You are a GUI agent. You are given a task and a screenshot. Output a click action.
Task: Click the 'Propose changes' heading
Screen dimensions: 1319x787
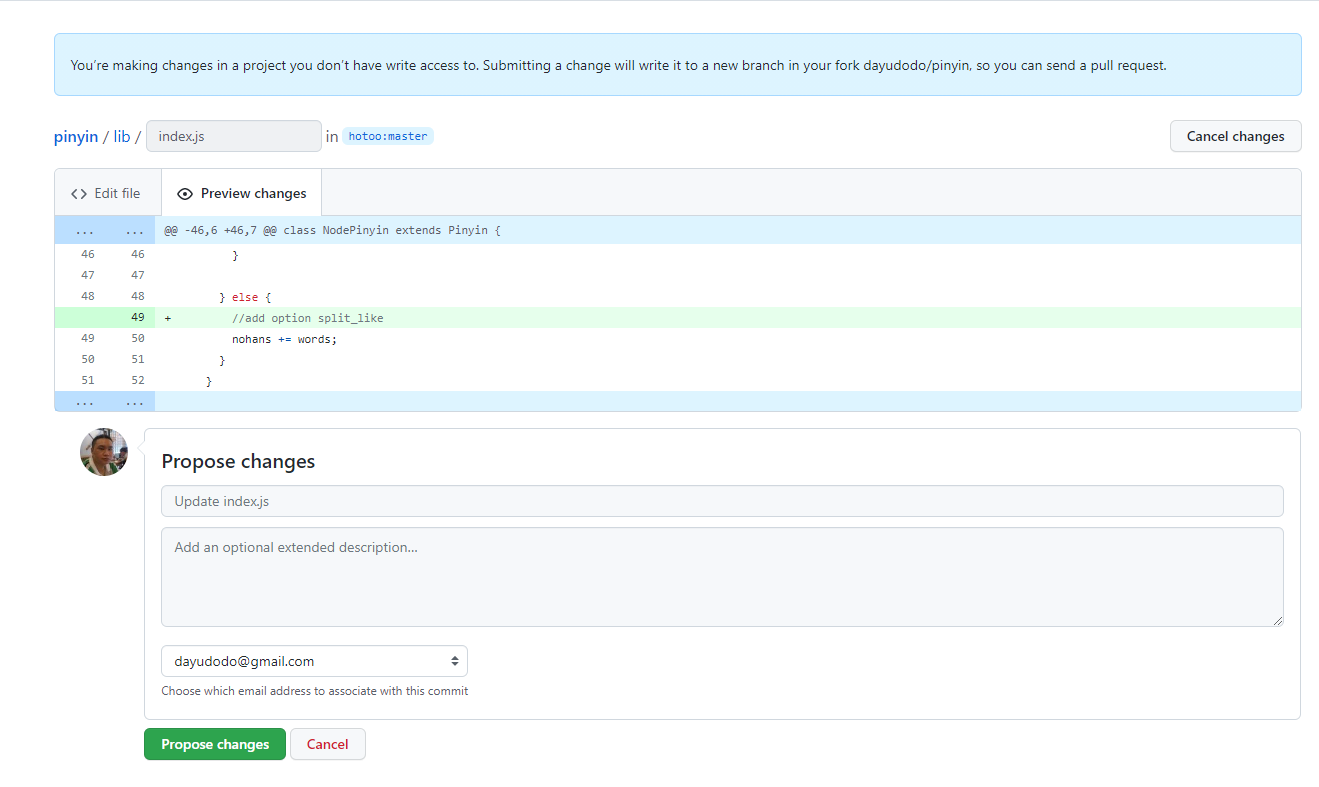[x=238, y=461]
